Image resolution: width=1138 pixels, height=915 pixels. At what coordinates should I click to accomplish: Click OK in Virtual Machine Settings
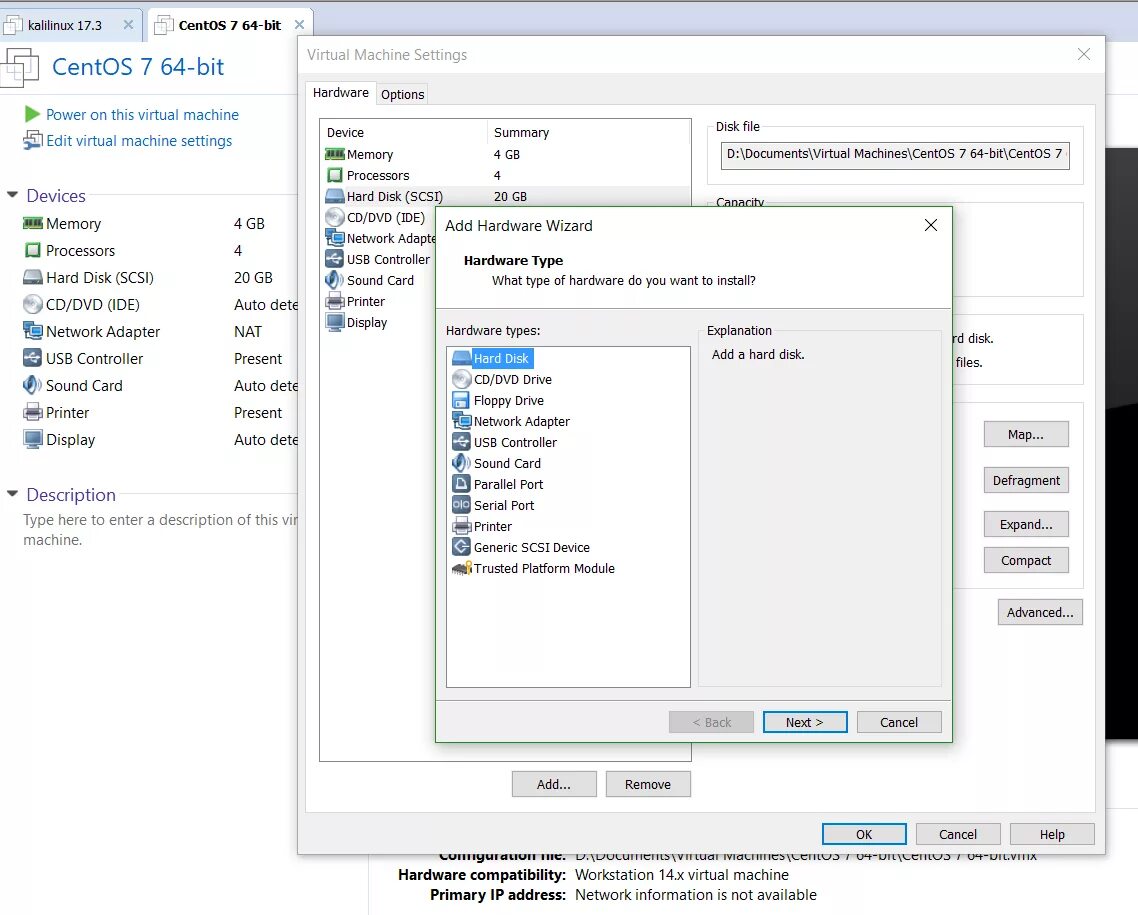(864, 834)
